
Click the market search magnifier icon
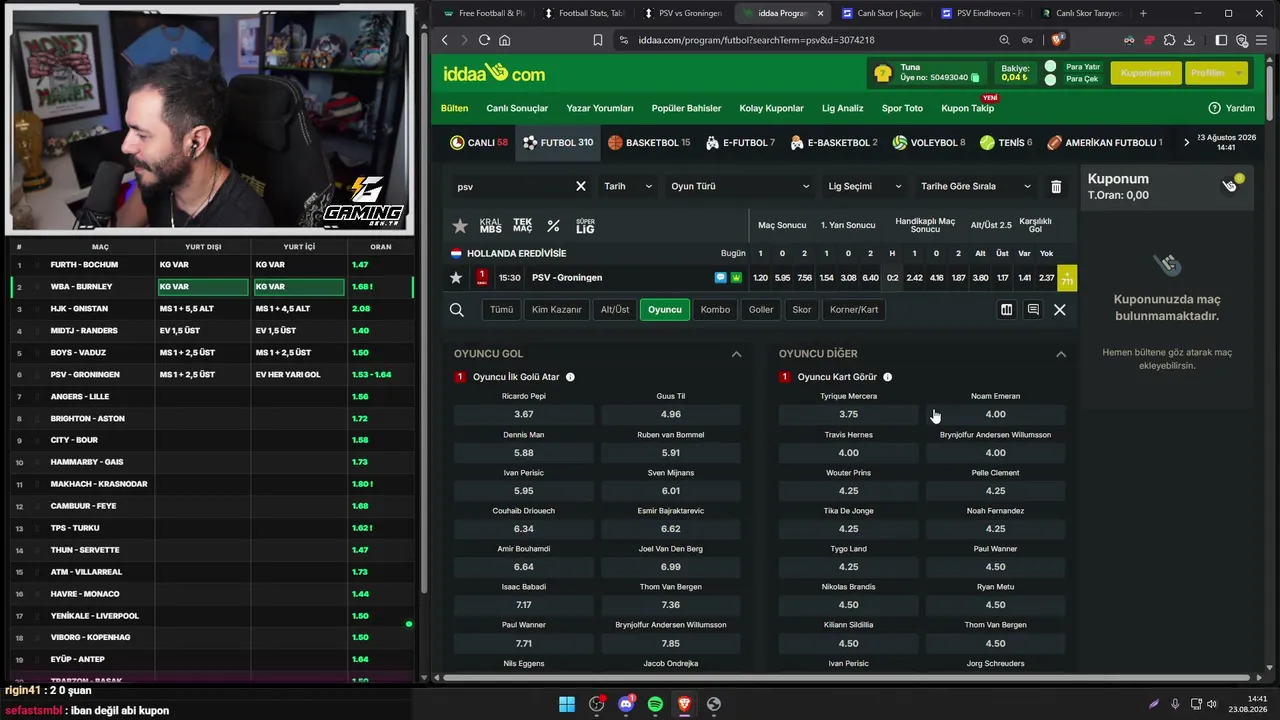pos(457,310)
